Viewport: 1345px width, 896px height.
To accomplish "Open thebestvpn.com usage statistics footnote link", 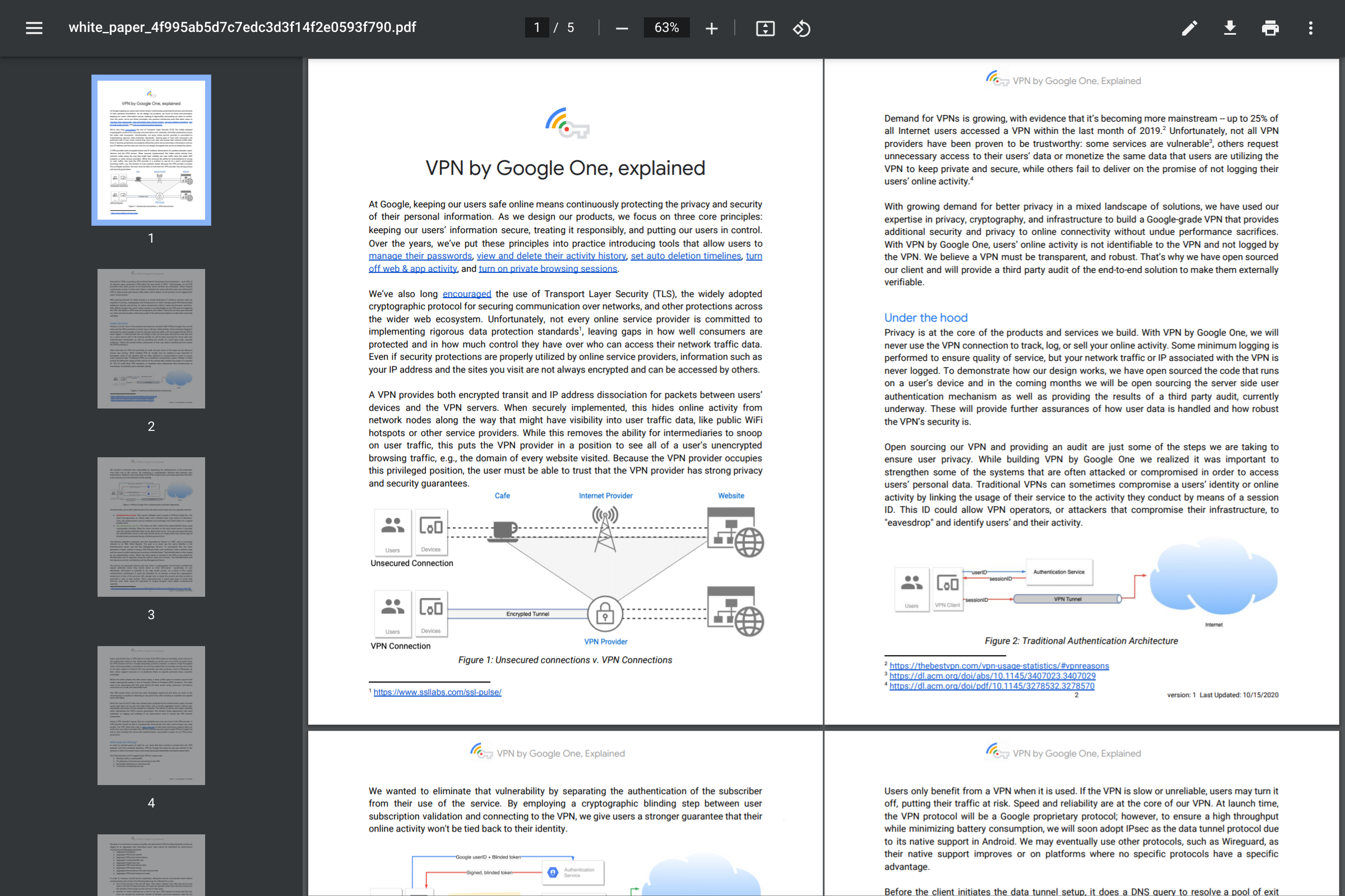I will point(998,666).
